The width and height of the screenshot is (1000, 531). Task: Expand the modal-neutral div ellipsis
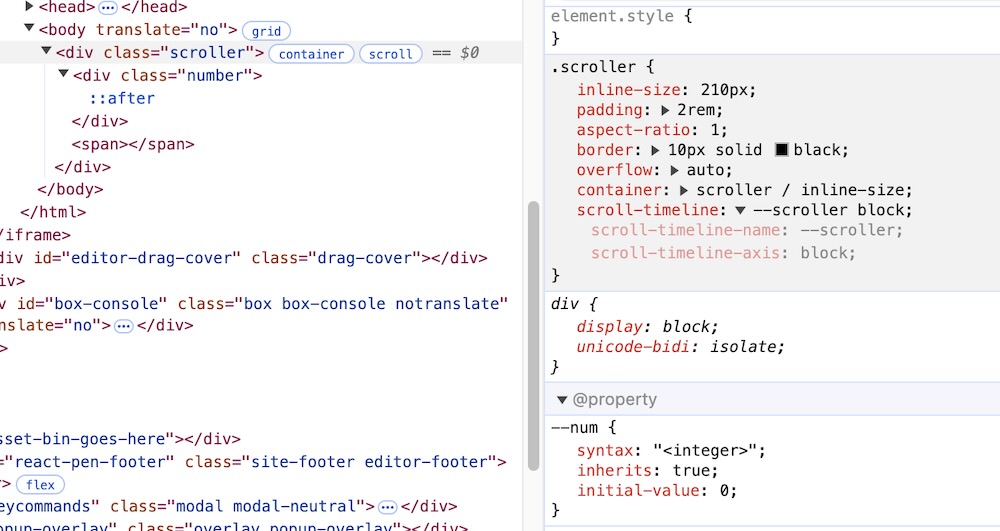(x=388, y=507)
